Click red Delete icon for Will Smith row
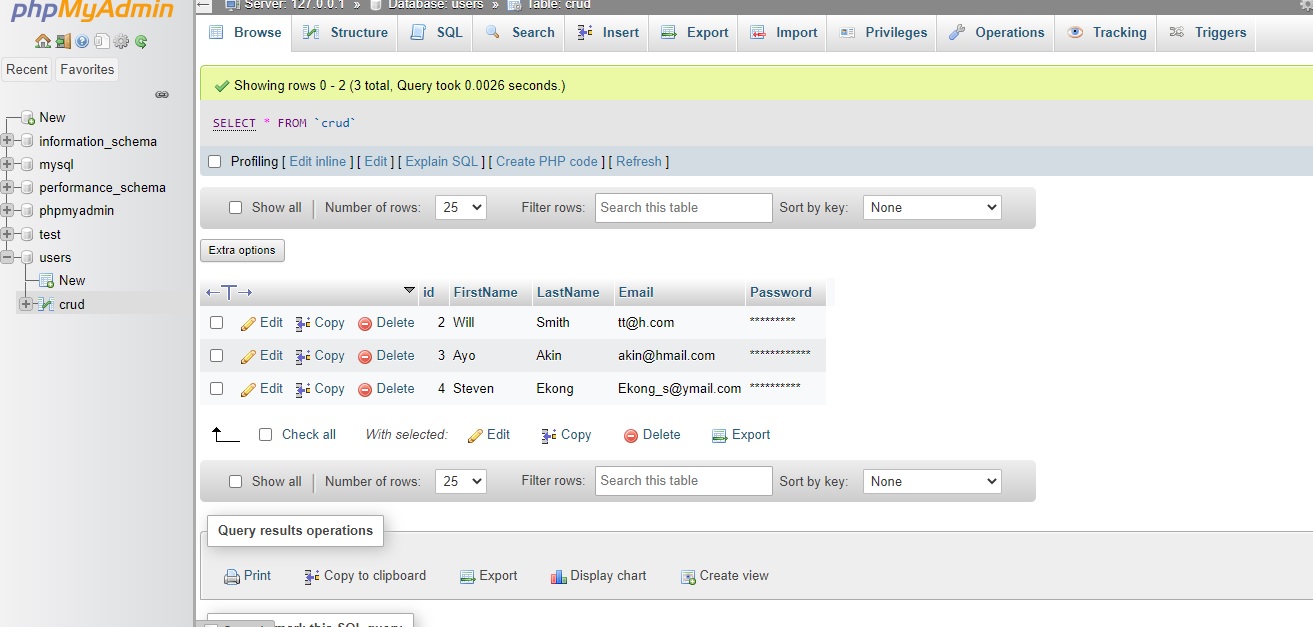This screenshot has height=627, width=1313. (x=365, y=323)
